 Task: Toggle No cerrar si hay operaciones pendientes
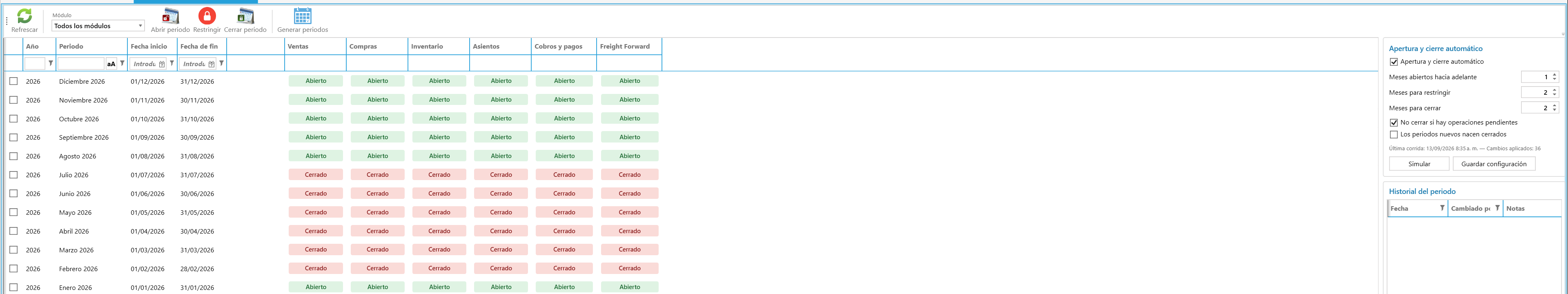pyautogui.click(x=1394, y=123)
